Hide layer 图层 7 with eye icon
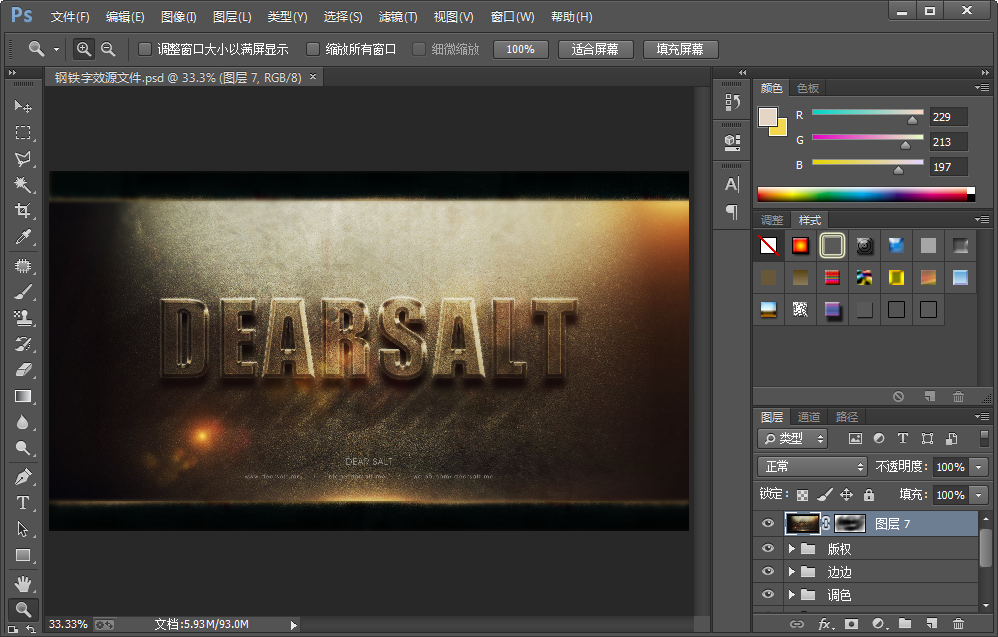998x637 pixels. point(768,523)
